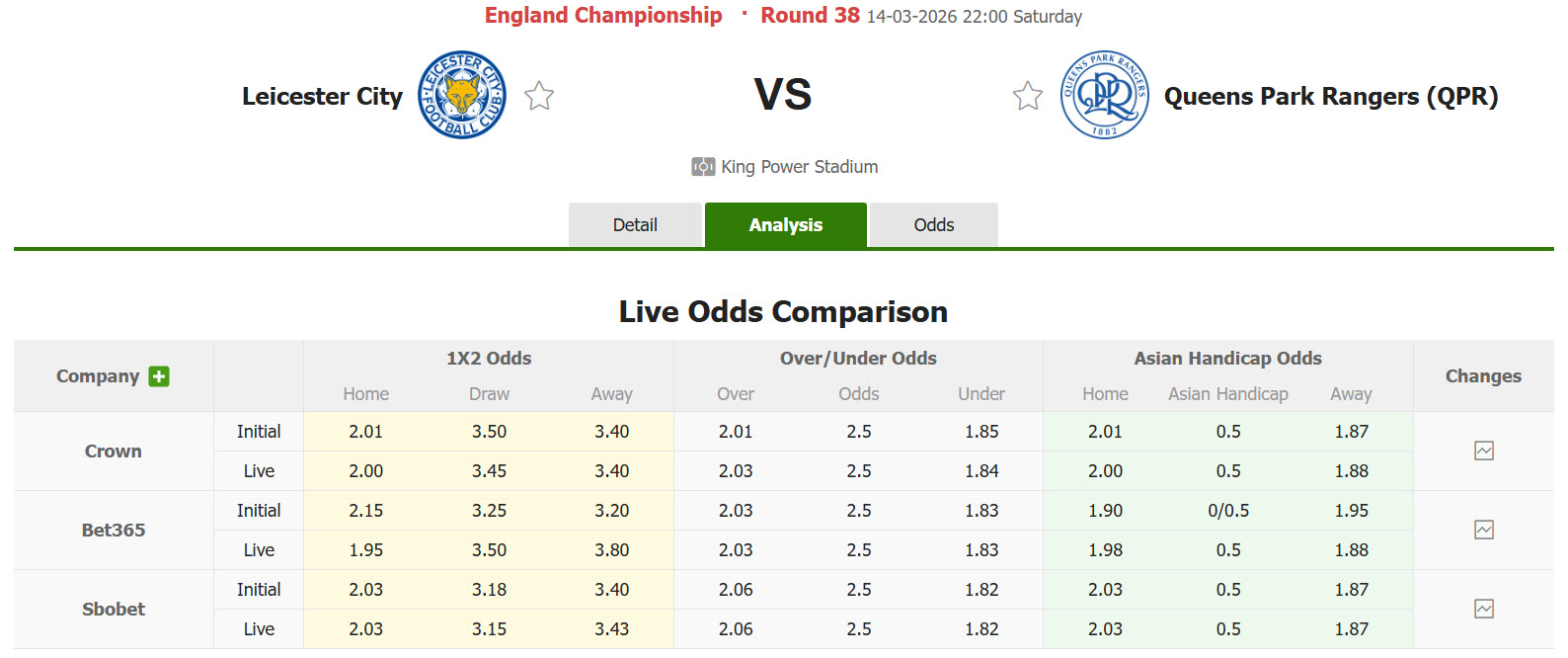Toggle the favorite star beside Queens Park Rangers
The width and height of the screenshot is (1568, 658).
point(1027,95)
